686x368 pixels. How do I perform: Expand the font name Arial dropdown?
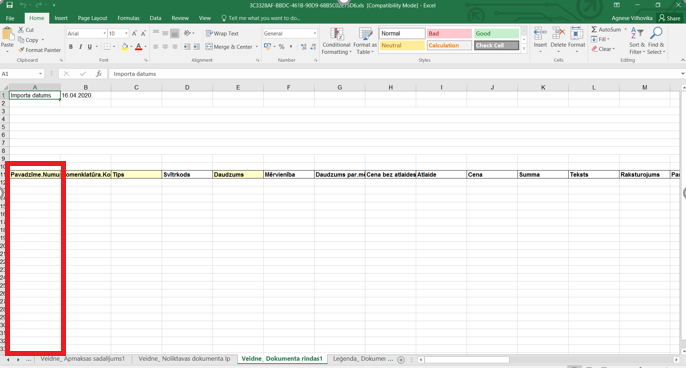tap(105, 33)
